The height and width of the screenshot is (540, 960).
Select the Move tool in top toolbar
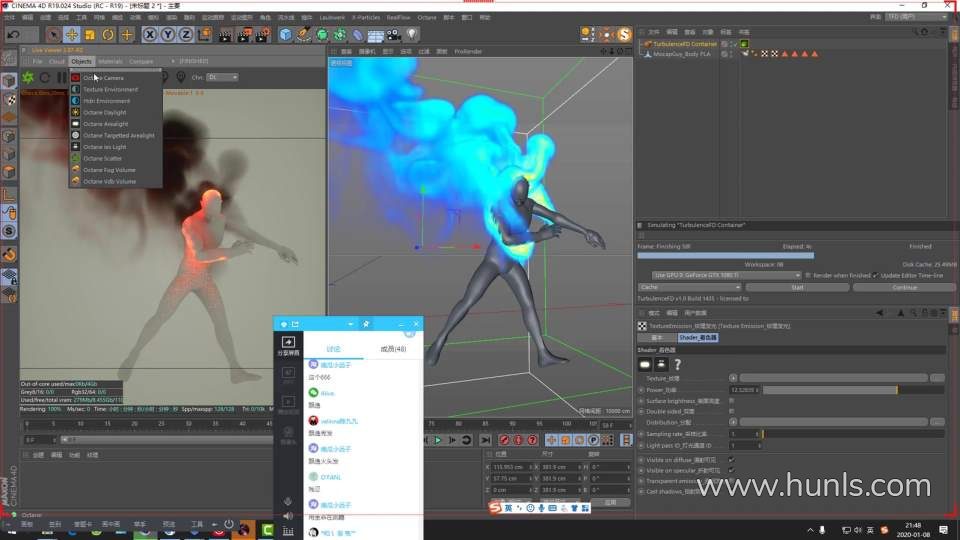[72, 35]
